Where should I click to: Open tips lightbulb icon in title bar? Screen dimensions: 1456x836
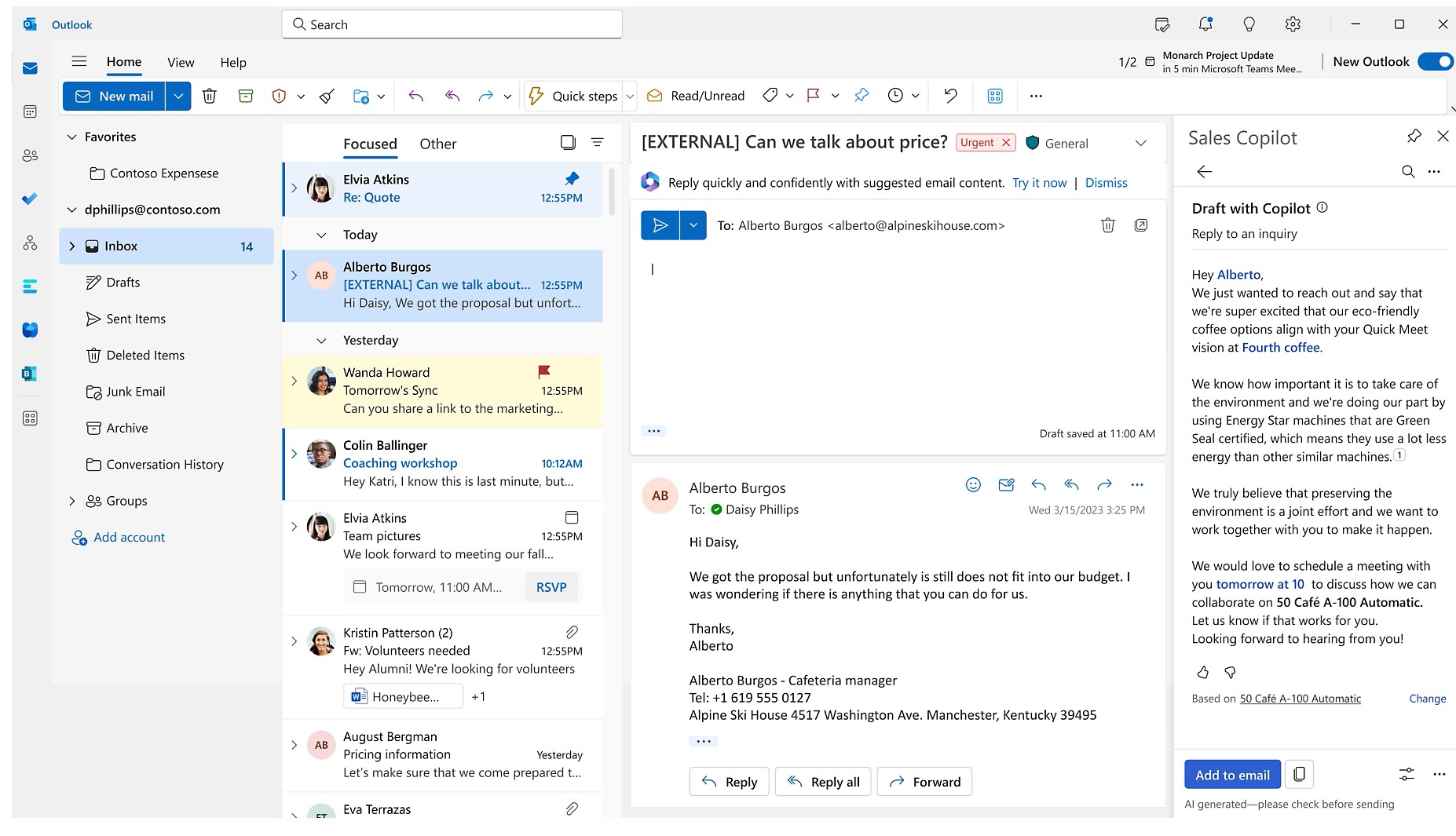click(x=1249, y=24)
